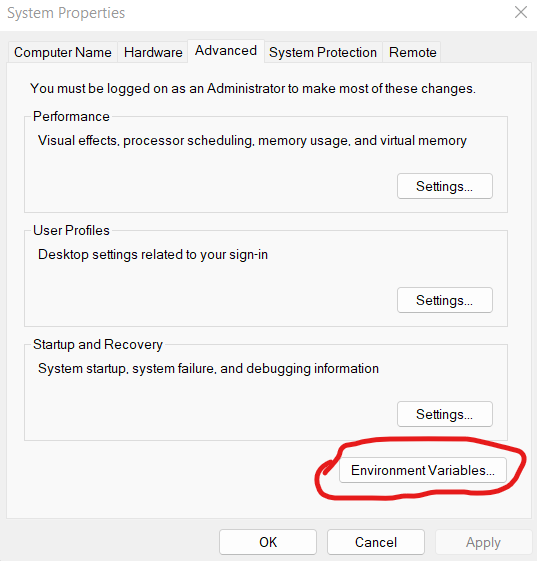
Task: Open Startup and Recovery Settings button
Action: click(445, 414)
